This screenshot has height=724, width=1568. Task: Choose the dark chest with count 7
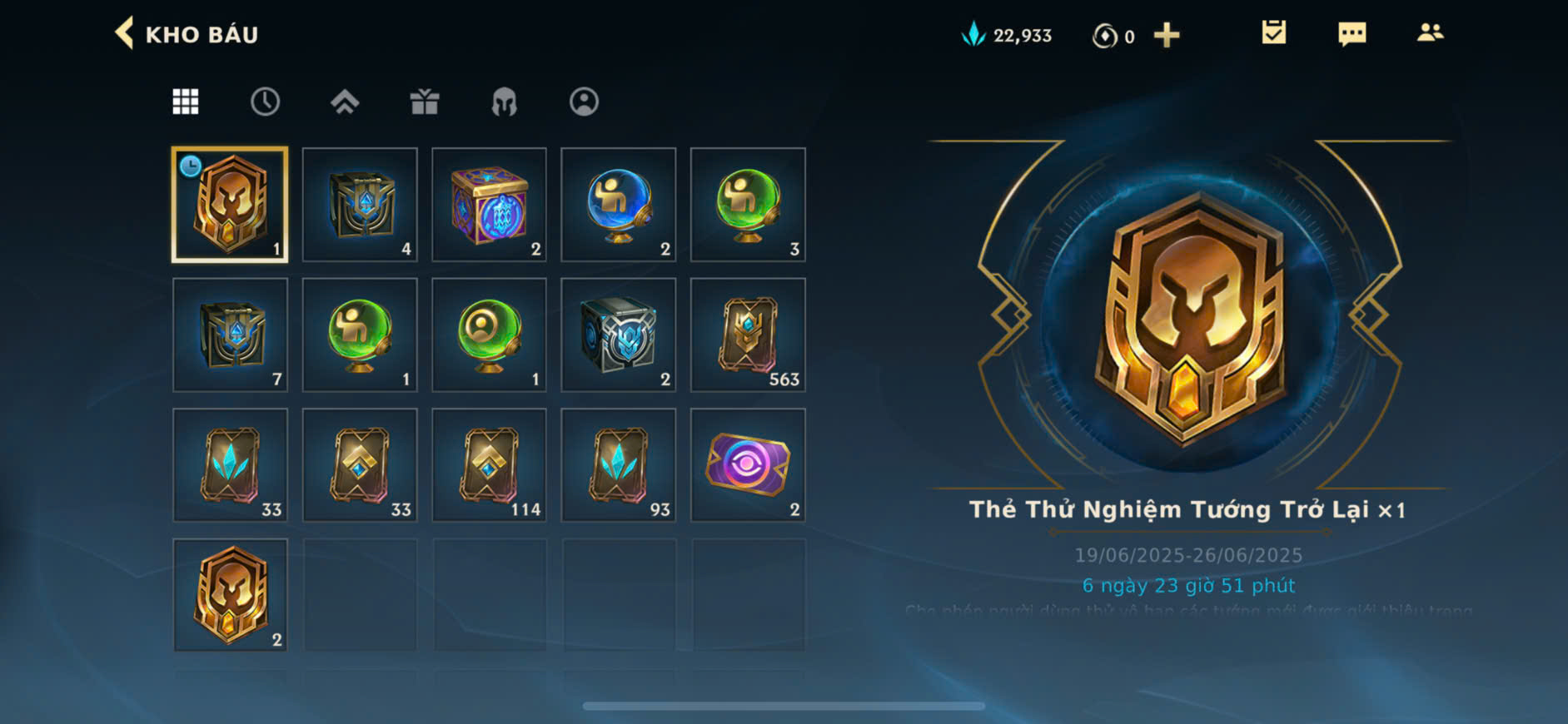click(231, 335)
